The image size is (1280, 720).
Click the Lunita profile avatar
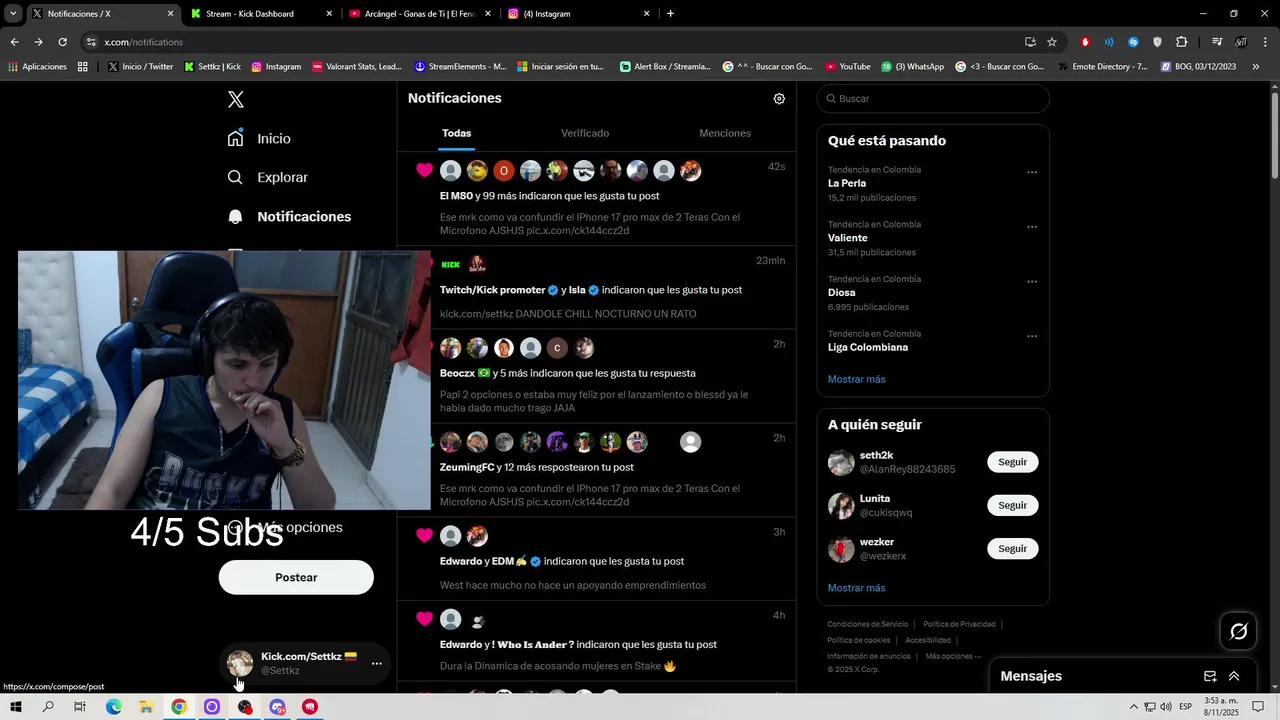point(841,505)
